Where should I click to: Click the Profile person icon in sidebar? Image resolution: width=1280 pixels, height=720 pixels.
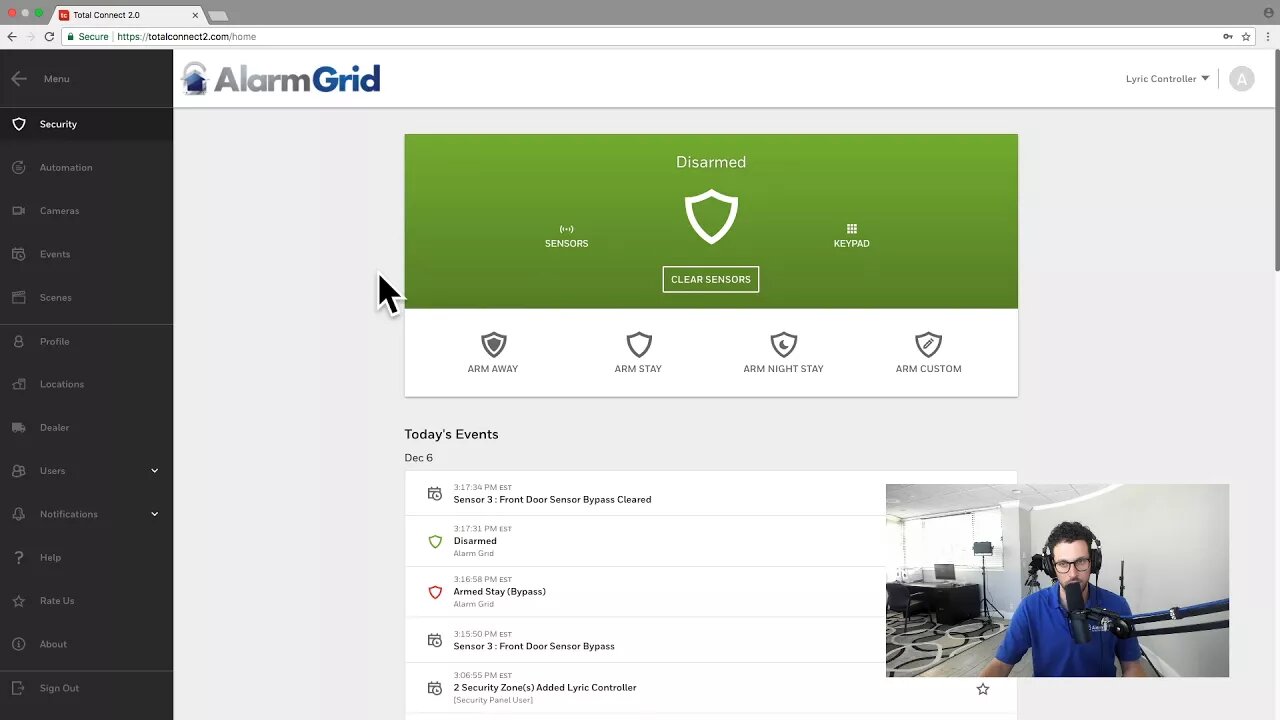pyautogui.click(x=19, y=341)
